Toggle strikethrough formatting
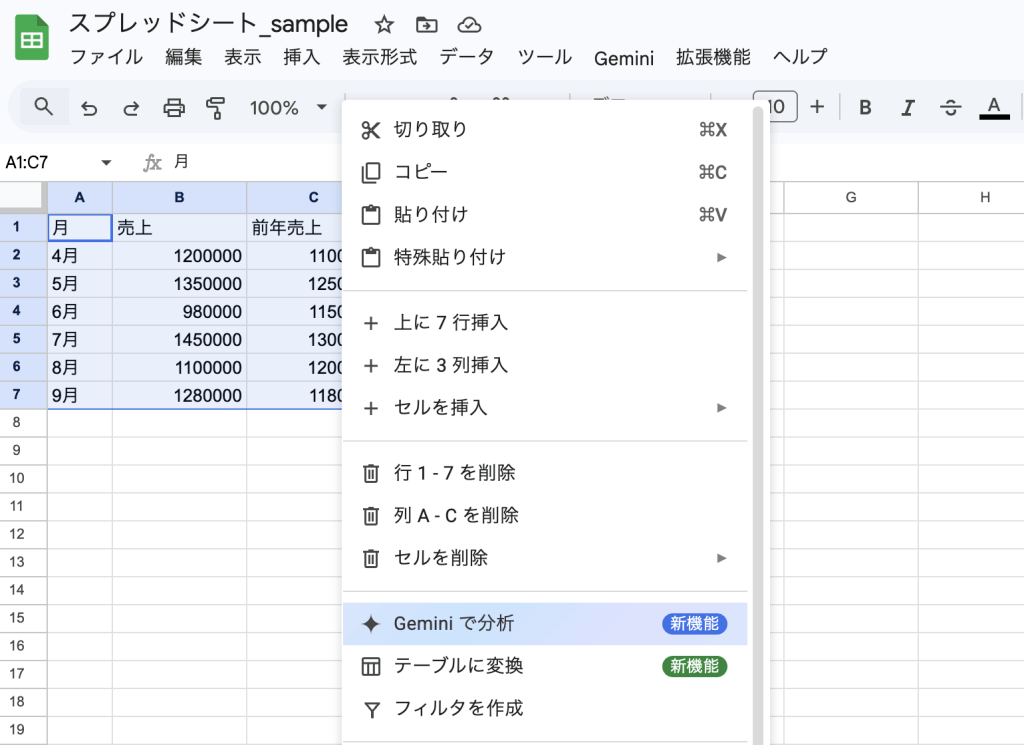The height and width of the screenshot is (745, 1024). 951,107
